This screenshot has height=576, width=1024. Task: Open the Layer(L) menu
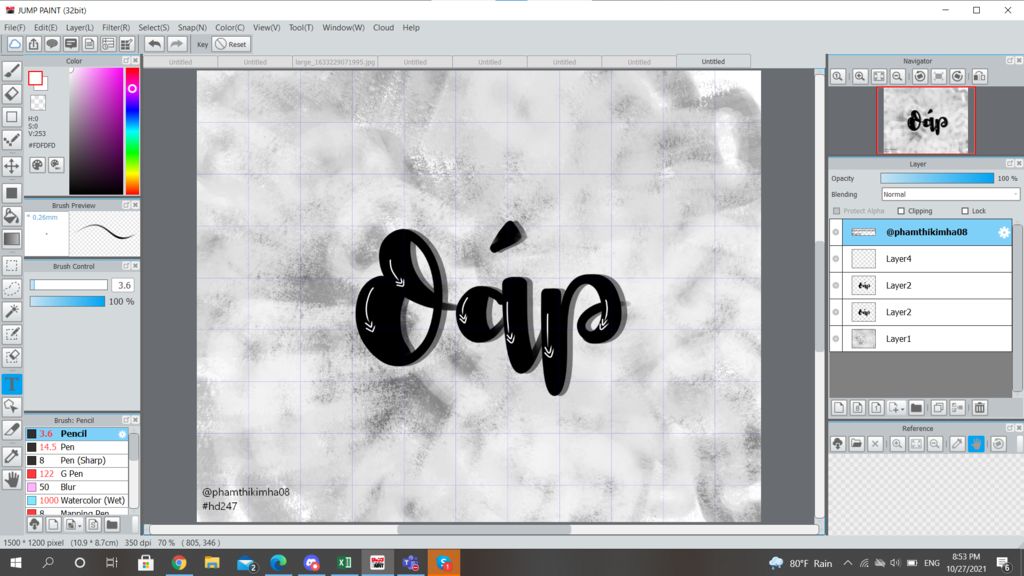pyautogui.click(x=80, y=27)
